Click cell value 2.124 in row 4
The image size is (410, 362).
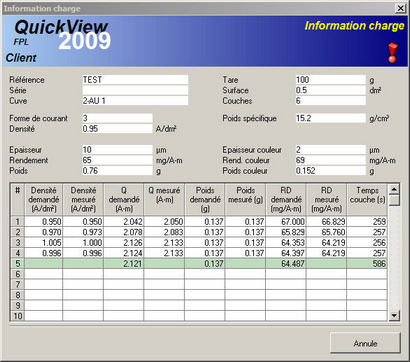(x=124, y=253)
